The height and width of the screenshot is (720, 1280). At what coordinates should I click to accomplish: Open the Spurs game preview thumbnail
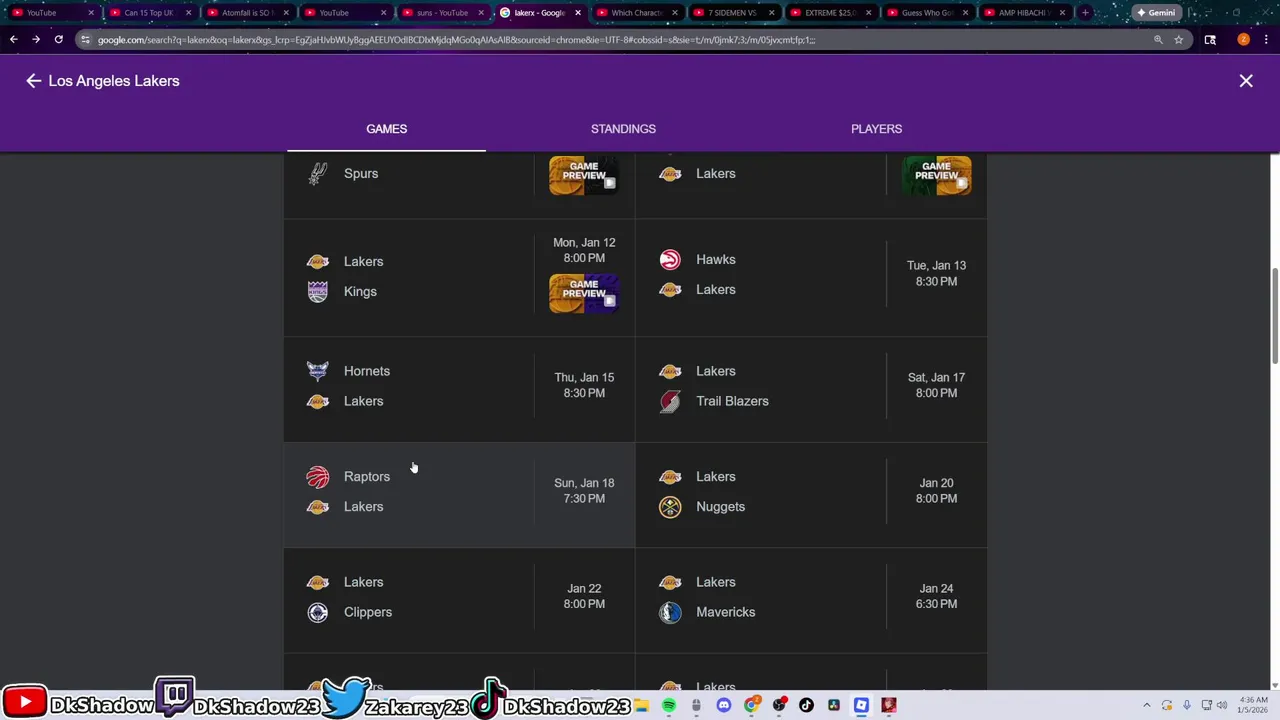tap(584, 175)
